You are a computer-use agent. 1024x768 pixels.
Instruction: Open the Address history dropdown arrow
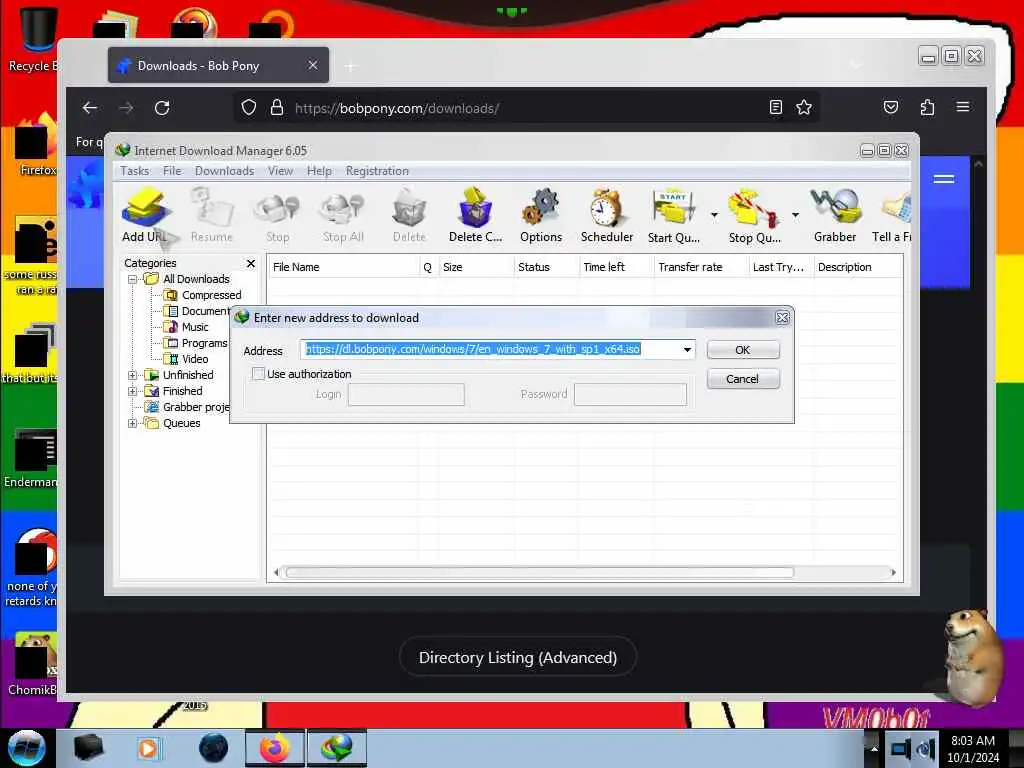pos(687,349)
